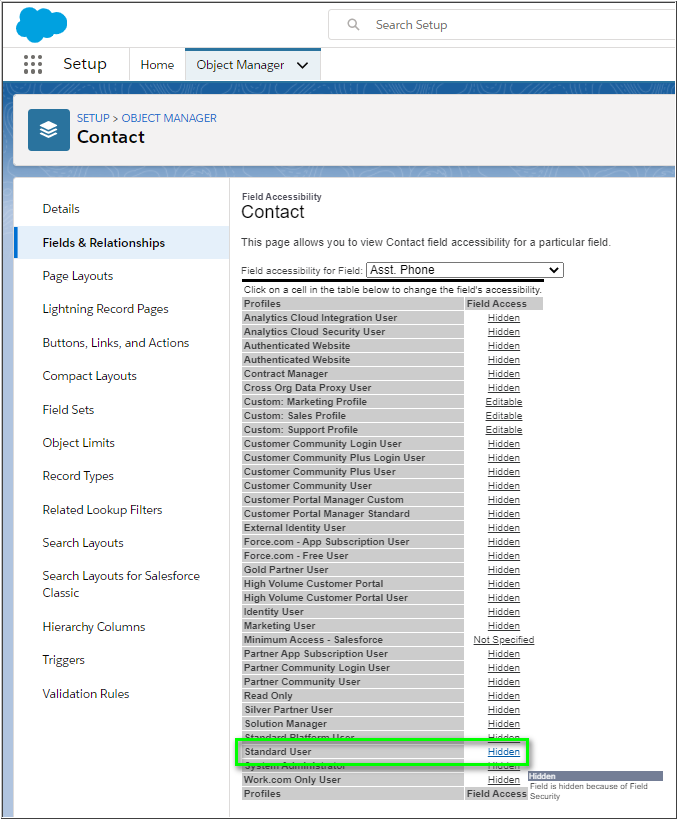Open Related Lookup Filters
Viewport: 677px width, 819px height.
102,510
